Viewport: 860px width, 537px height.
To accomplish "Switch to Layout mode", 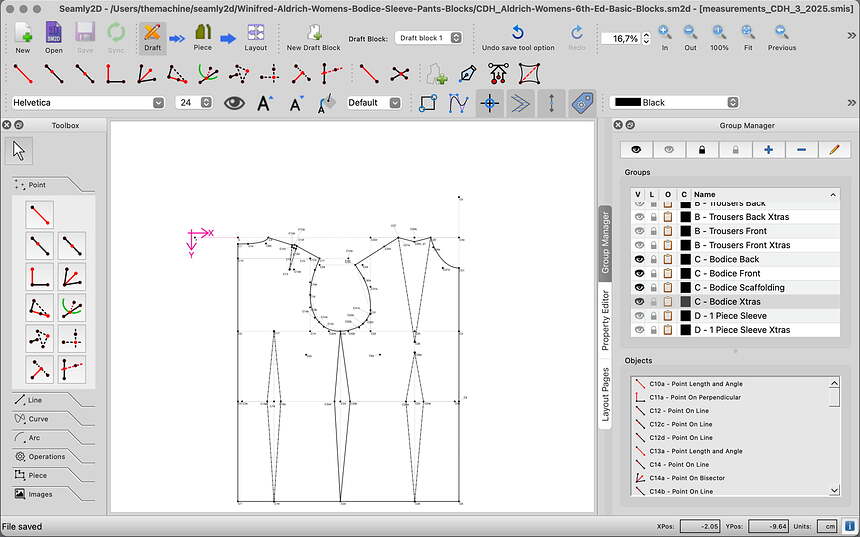I will tap(256, 37).
